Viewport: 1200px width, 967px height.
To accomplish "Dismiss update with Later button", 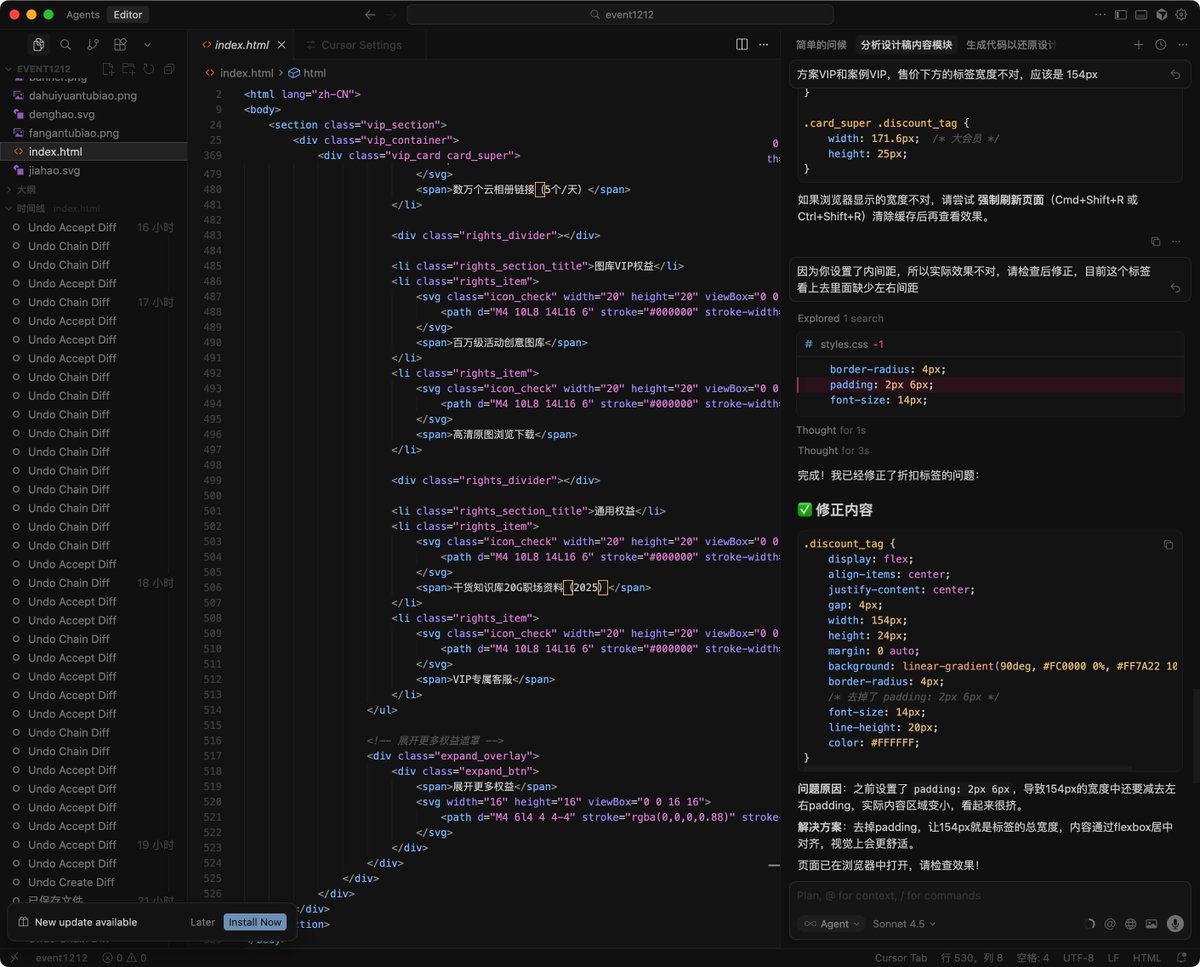I will pos(203,922).
